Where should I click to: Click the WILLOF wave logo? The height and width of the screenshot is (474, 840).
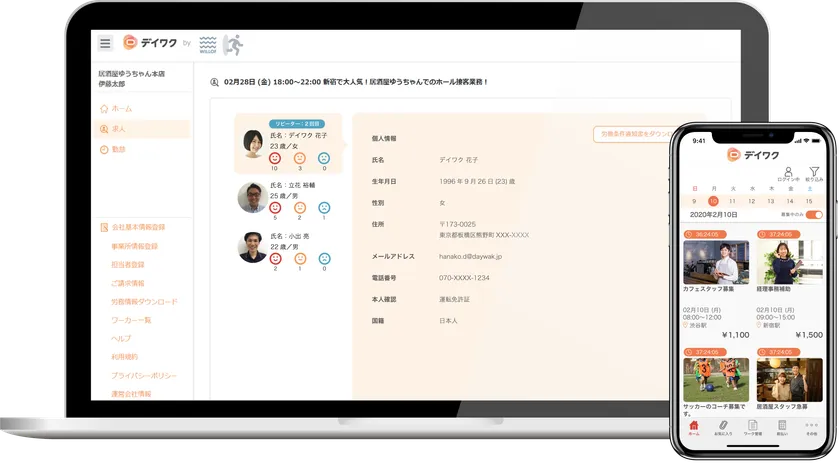tap(208, 45)
